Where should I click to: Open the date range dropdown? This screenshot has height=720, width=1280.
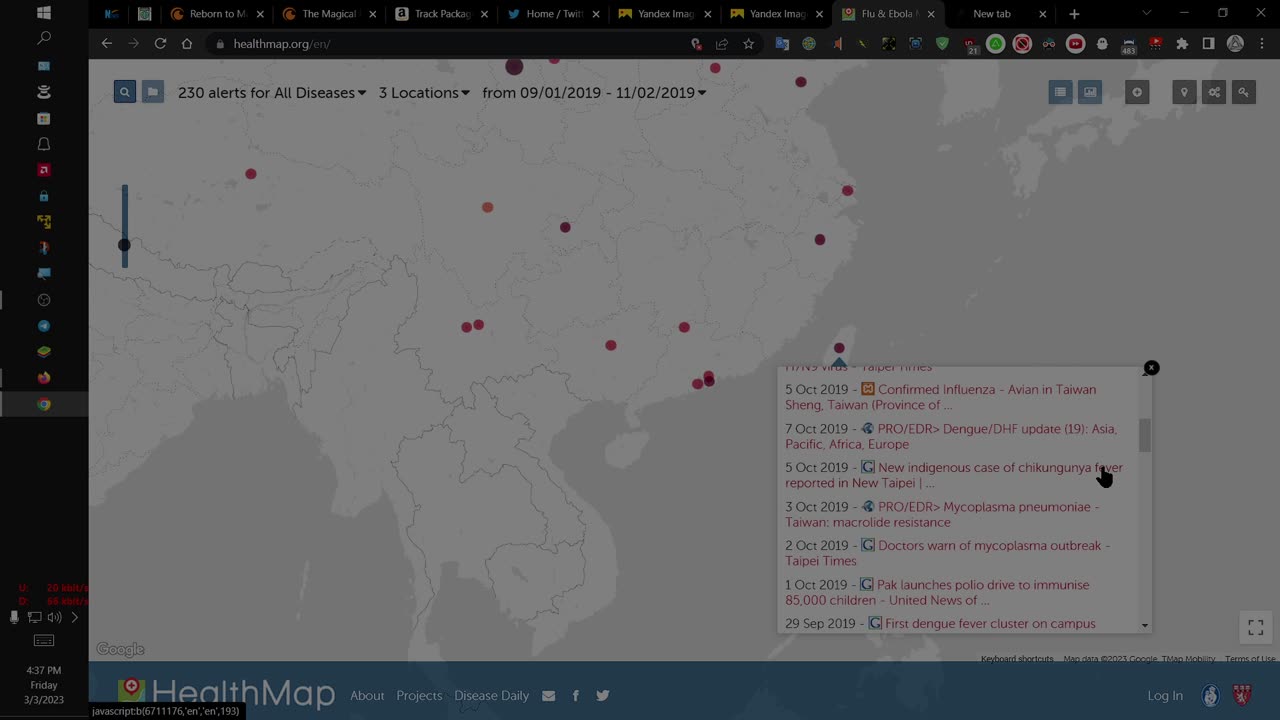(x=594, y=92)
